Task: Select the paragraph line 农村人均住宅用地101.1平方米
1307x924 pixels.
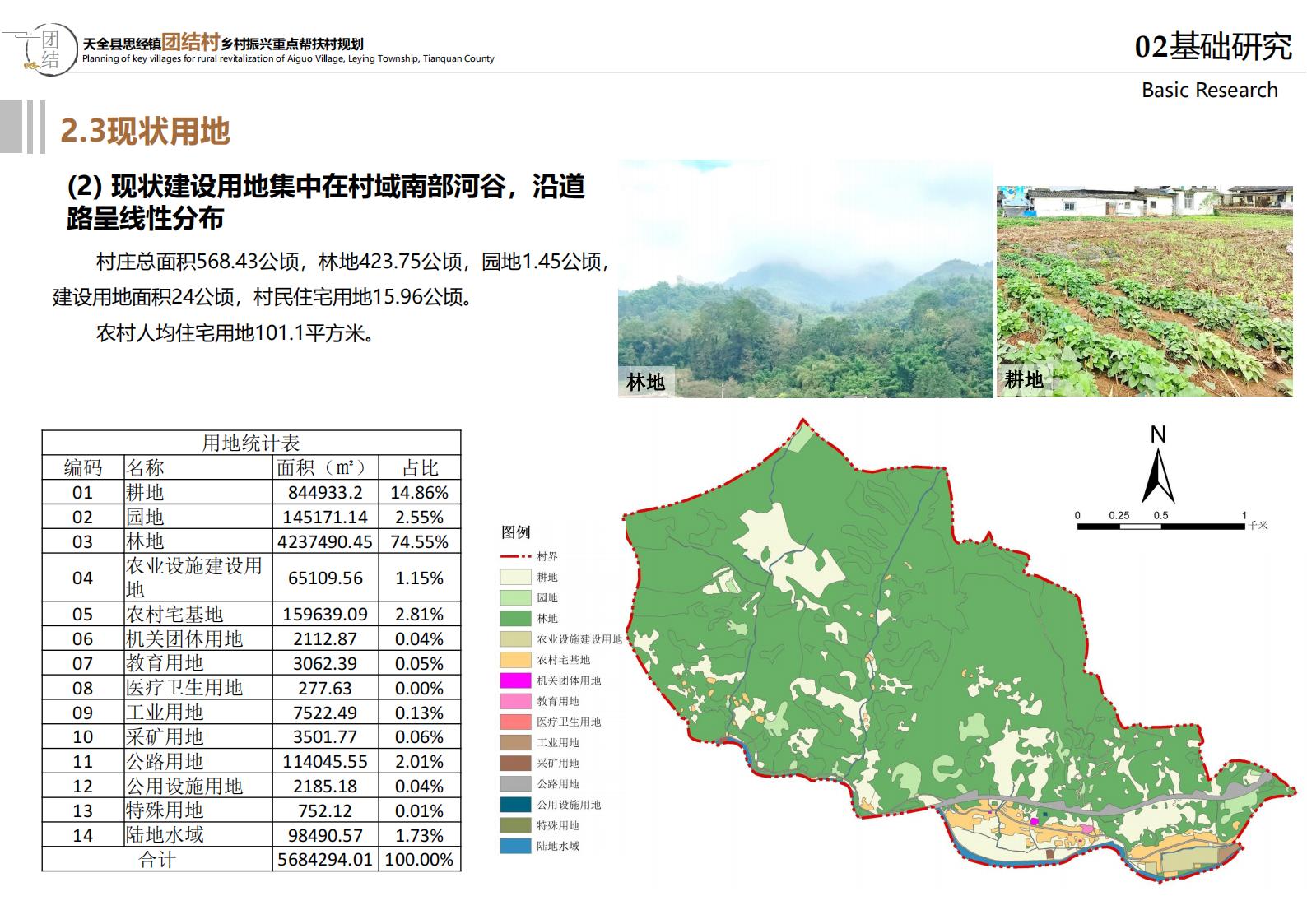Action: [x=235, y=333]
